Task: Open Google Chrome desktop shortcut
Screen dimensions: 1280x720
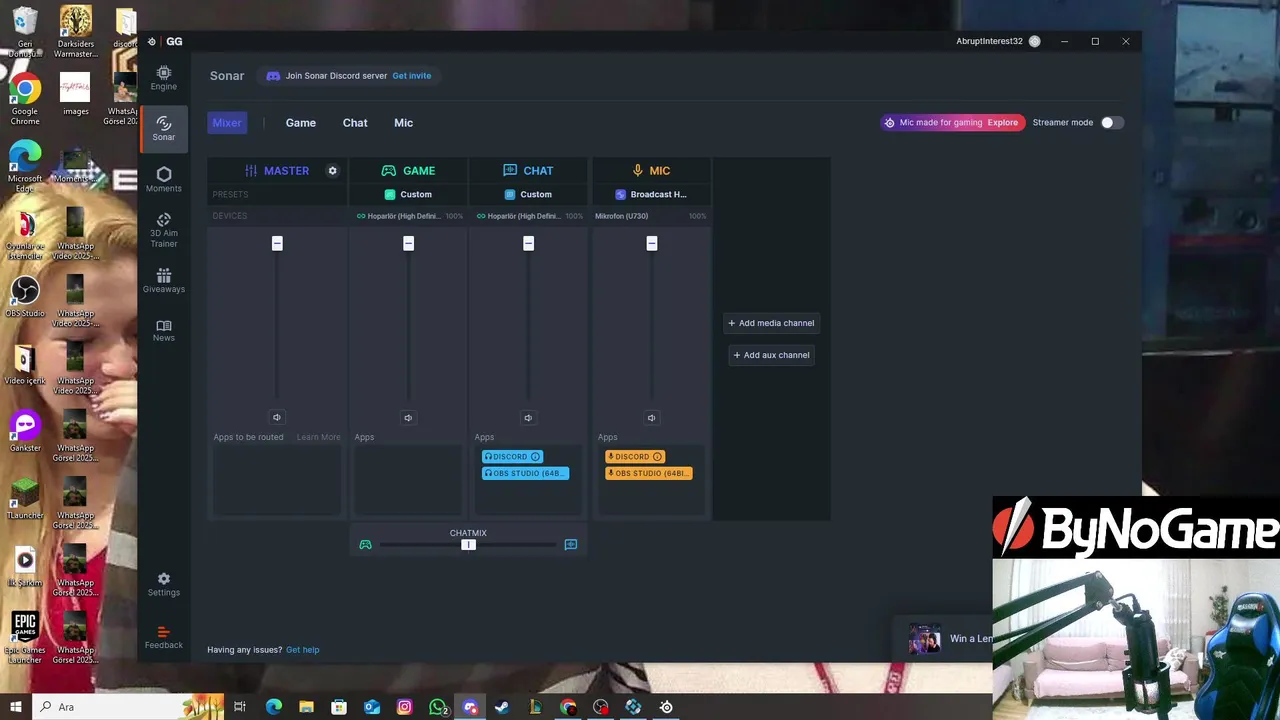Action: coord(25,100)
